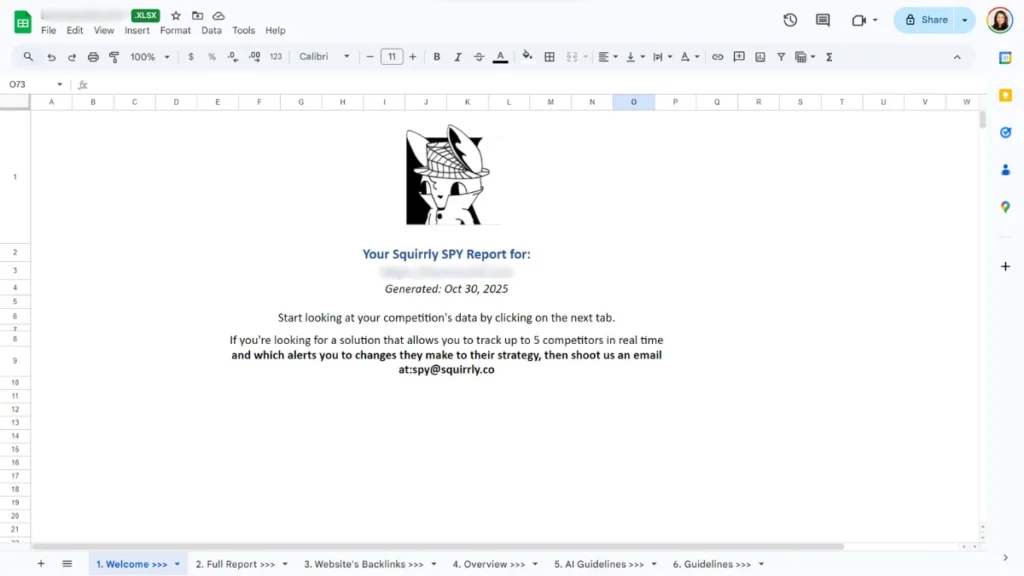Open the fill color picker
Screen dimensions: 1024x576
[x=527, y=57]
